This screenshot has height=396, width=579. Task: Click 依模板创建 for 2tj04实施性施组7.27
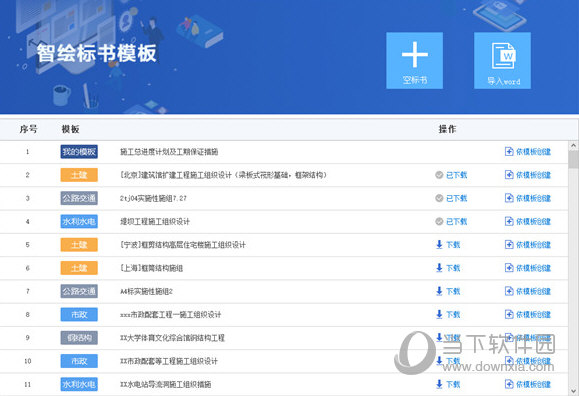click(x=528, y=198)
